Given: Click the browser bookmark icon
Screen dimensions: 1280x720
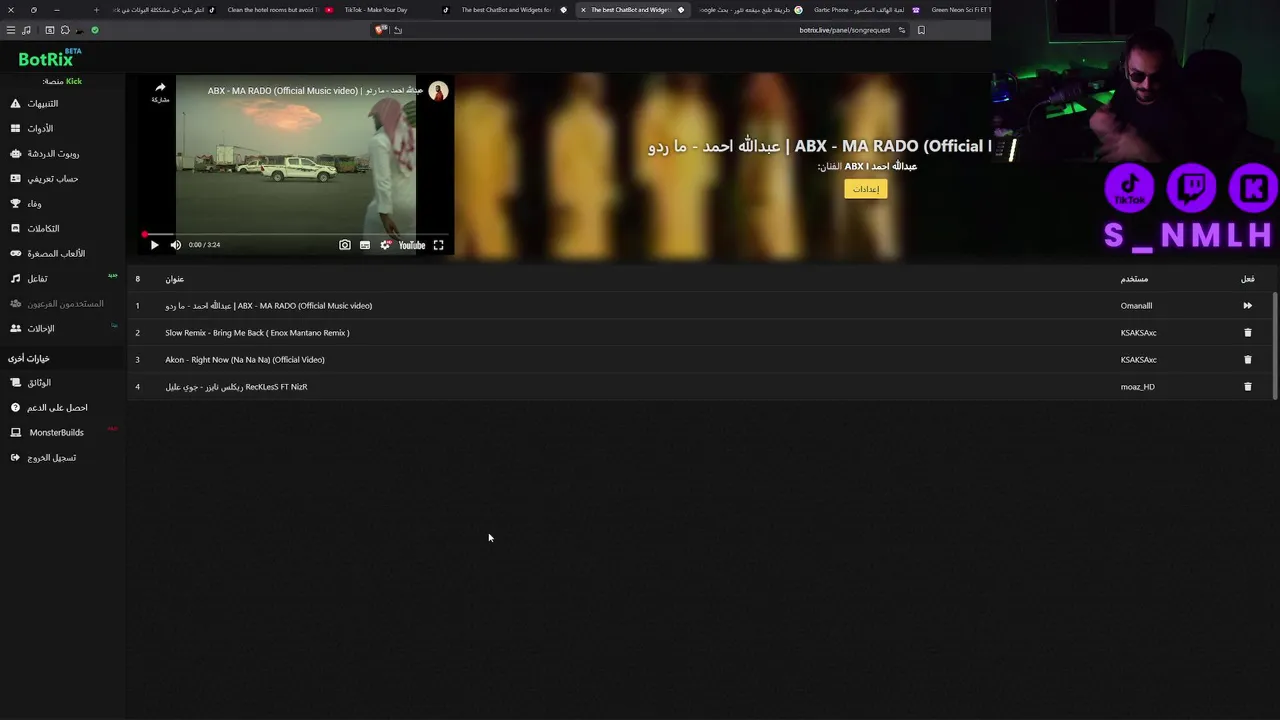Looking at the screenshot, I should [921, 30].
